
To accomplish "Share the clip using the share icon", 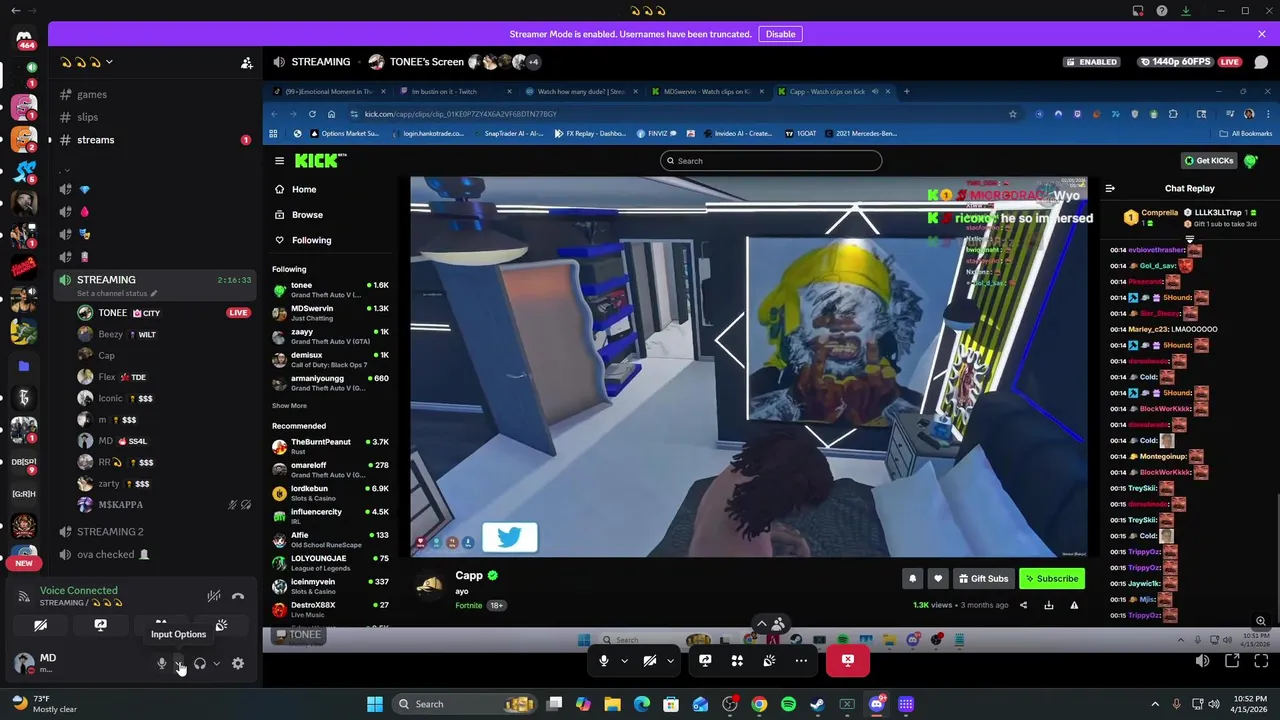I will click(x=1023, y=605).
